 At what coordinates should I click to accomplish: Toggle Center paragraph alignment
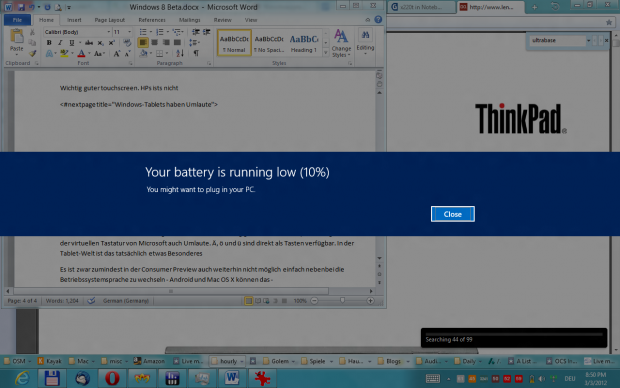point(154,43)
